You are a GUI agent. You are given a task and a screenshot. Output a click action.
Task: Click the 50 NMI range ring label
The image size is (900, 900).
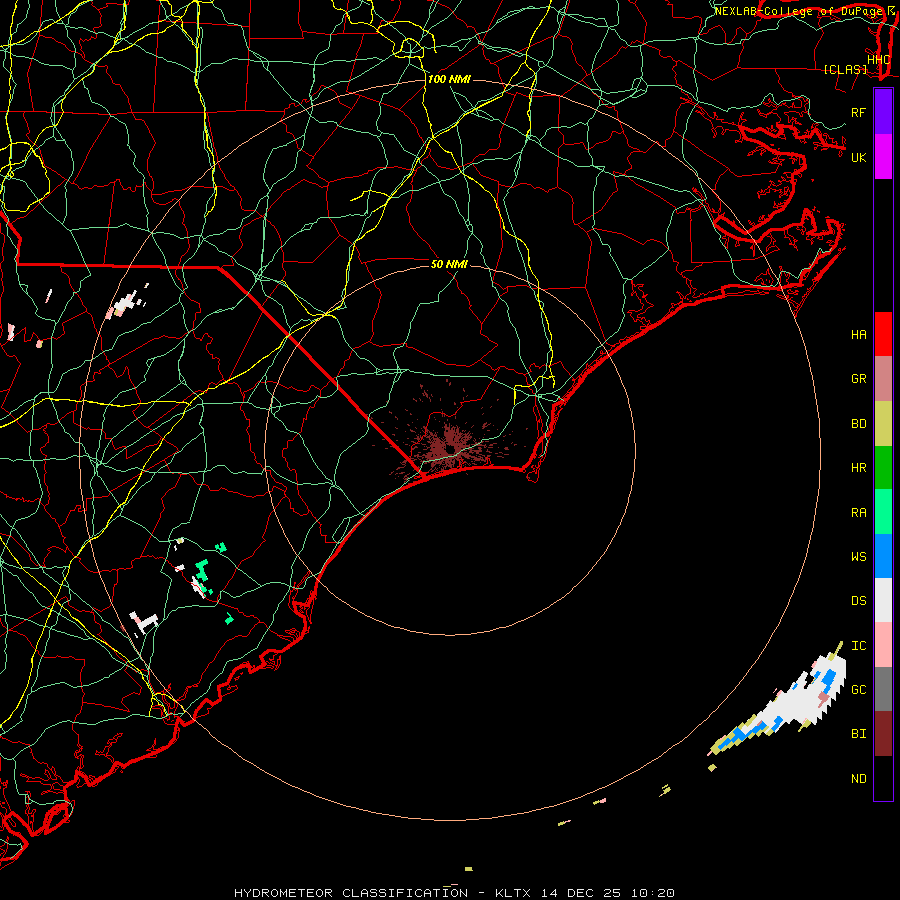coord(449,264)
